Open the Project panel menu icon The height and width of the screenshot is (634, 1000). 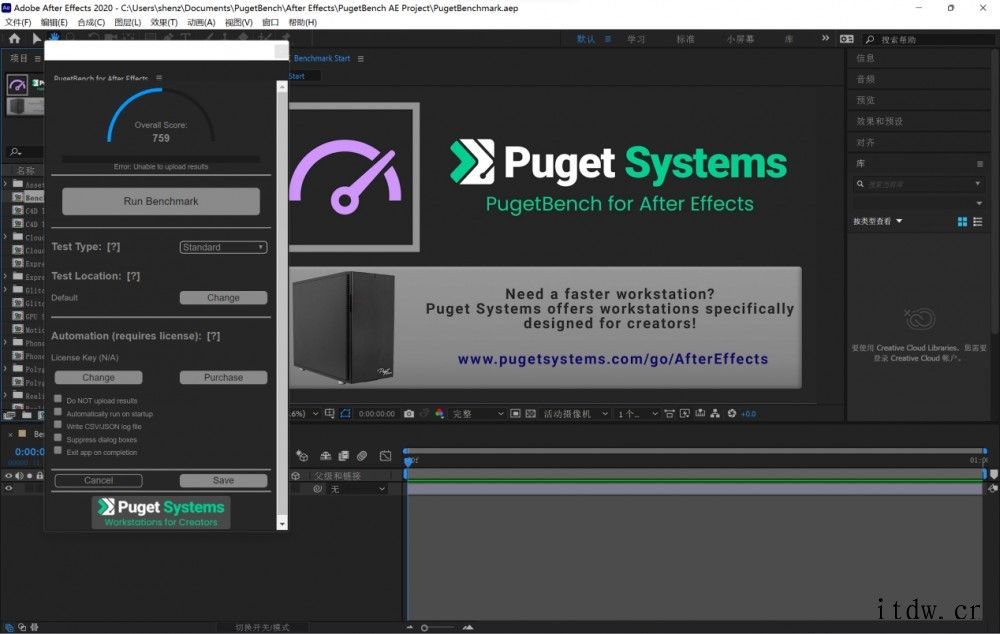coord(38,59)
